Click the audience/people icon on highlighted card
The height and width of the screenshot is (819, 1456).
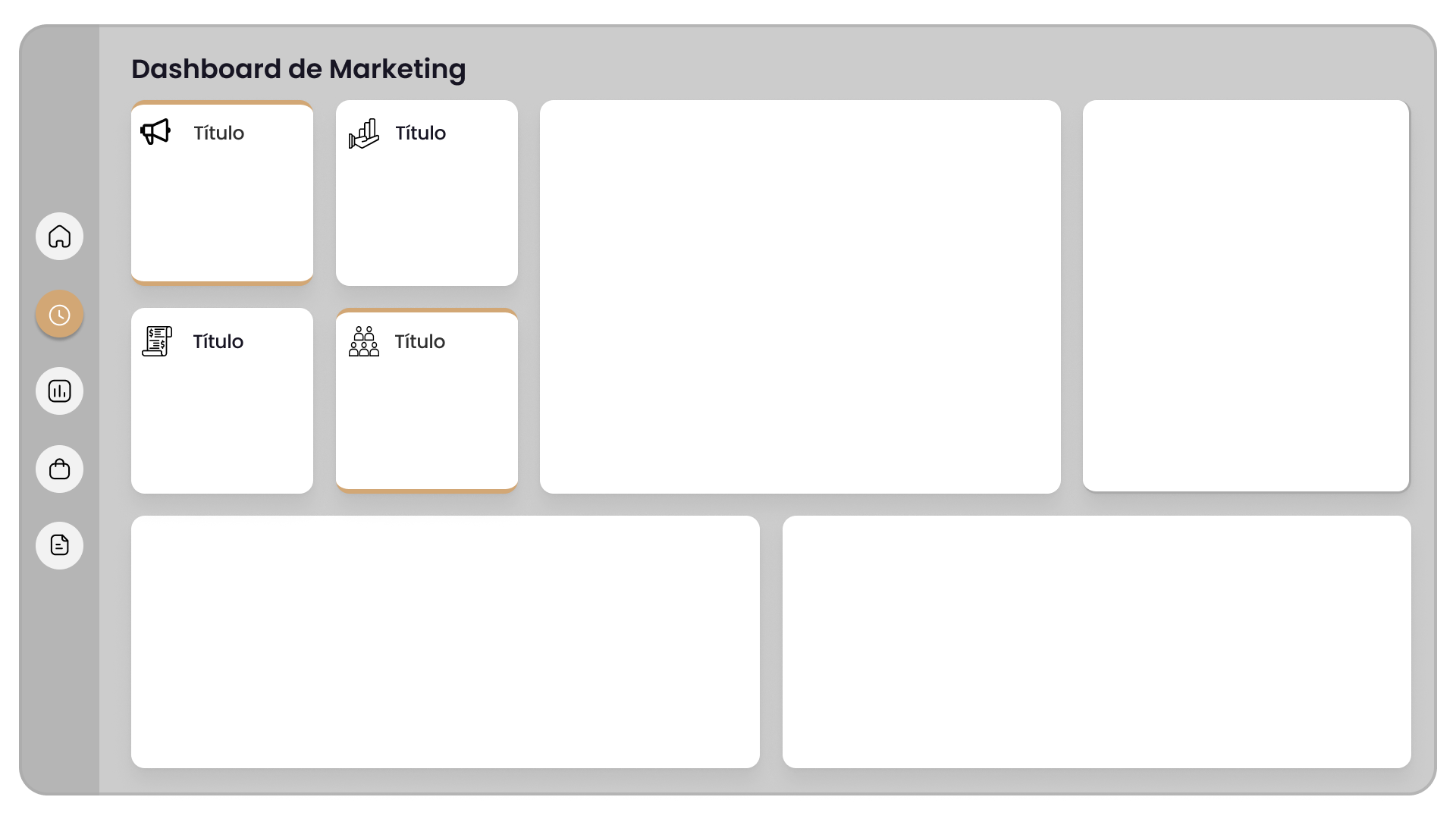click(363, 341)
